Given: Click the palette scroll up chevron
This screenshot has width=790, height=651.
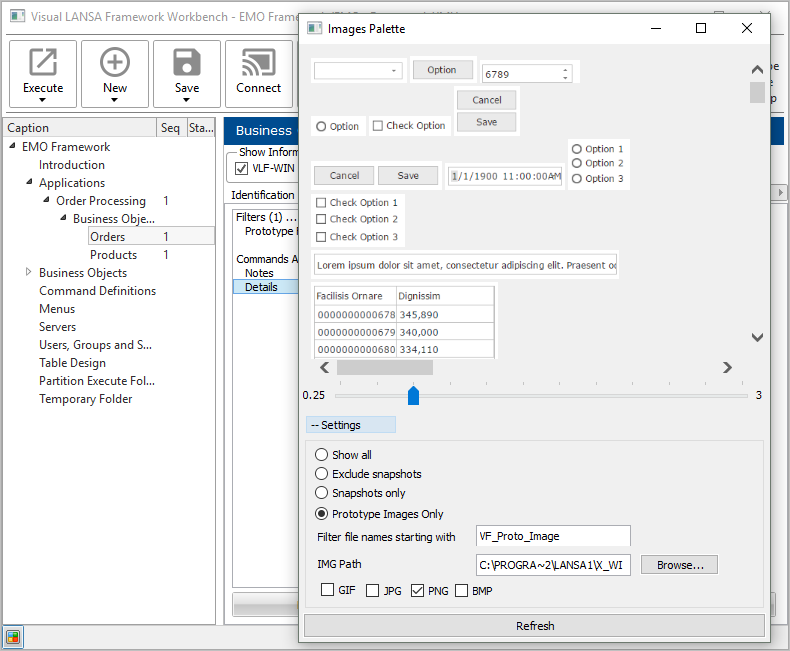Looking at the screenshot, I should tap(757, 70).
